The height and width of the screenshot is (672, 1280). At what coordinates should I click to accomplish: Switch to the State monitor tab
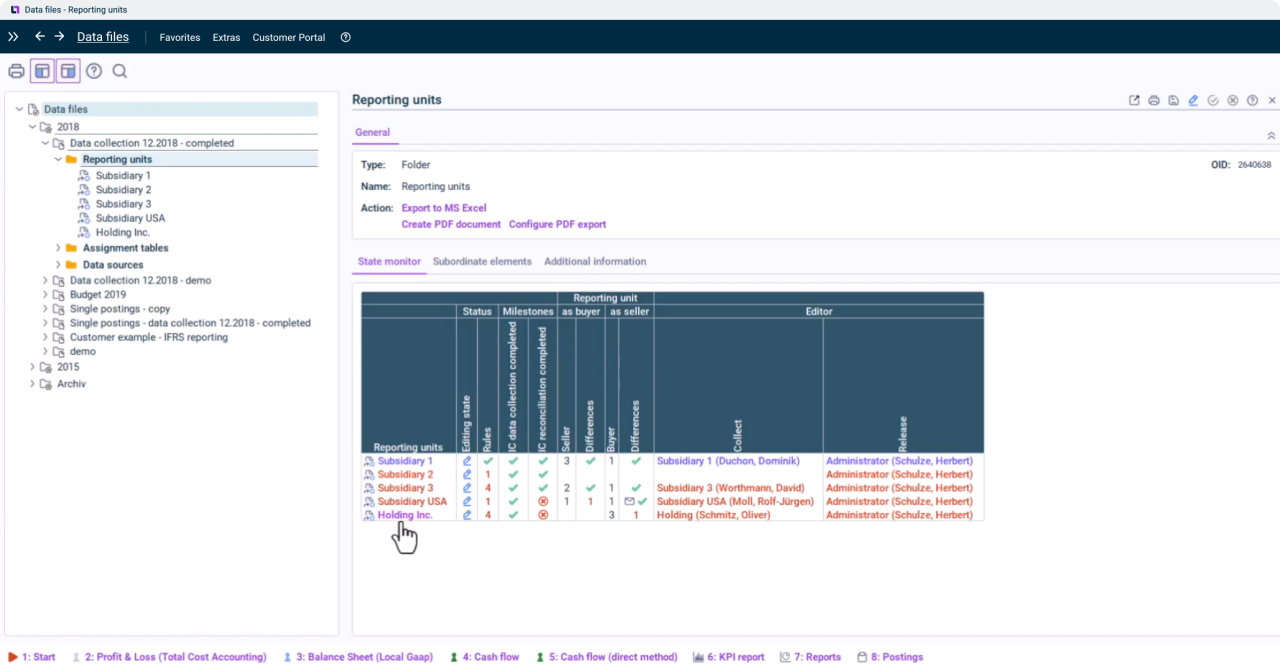389,261
